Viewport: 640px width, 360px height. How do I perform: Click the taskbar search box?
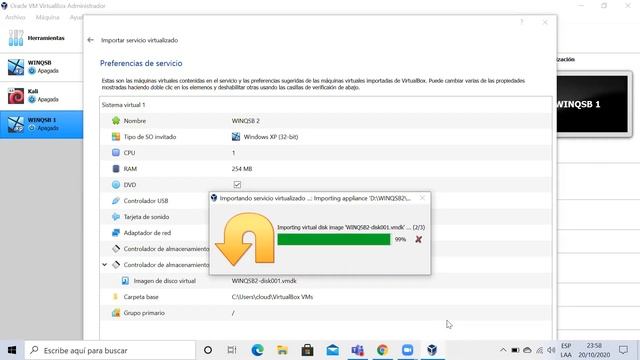[110, 350]
